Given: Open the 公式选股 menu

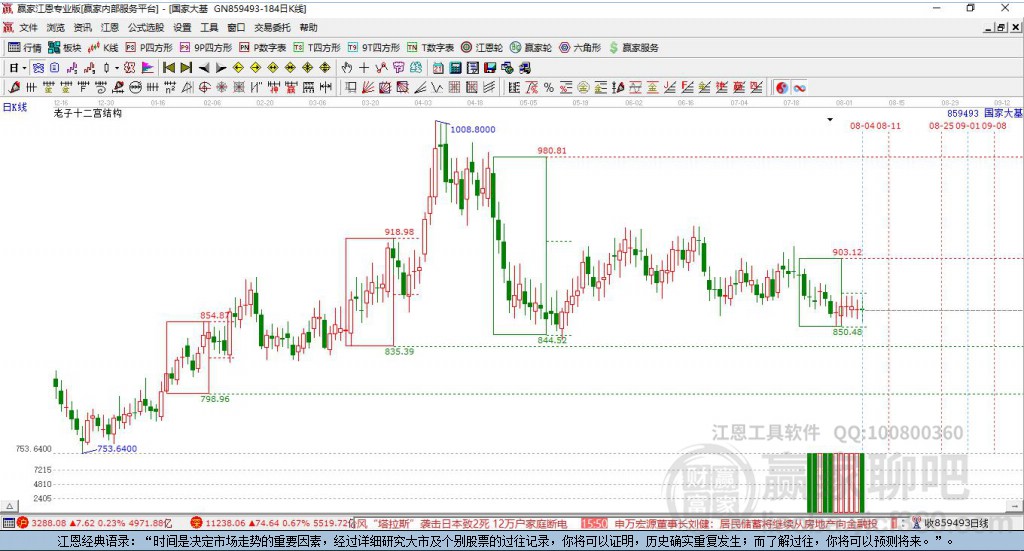Looking at the screenshot, I should [x=146, y=27].
